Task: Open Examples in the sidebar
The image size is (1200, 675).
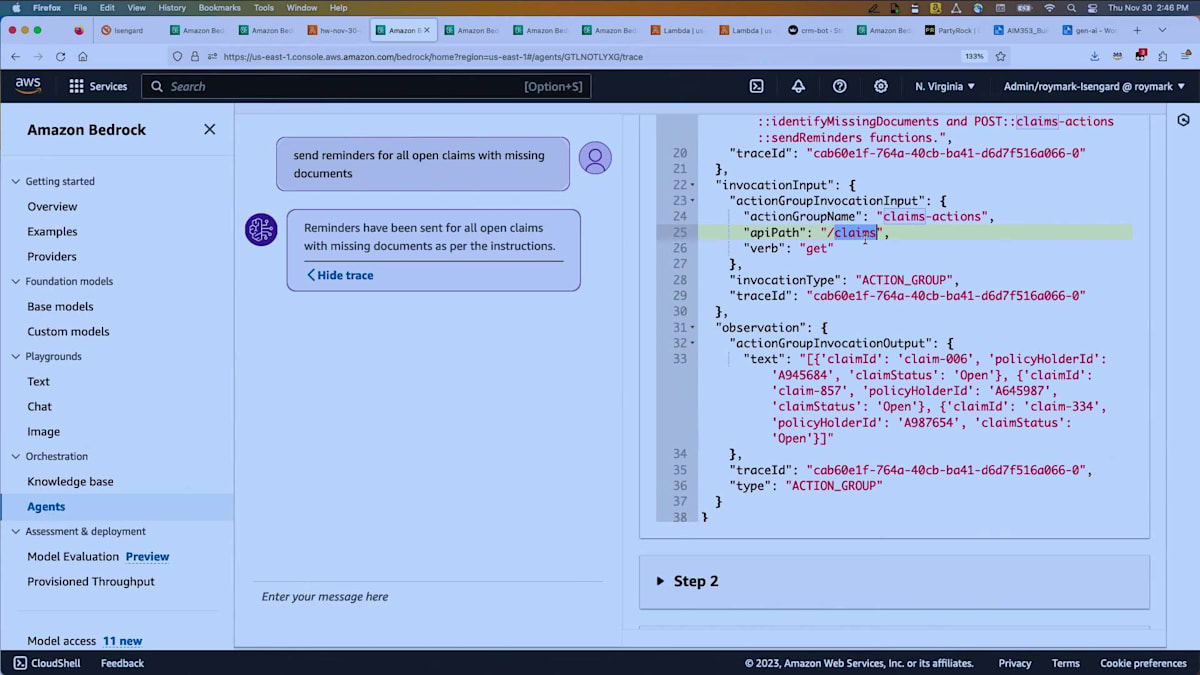Action: pyautogui.click(x=52, y=231)
